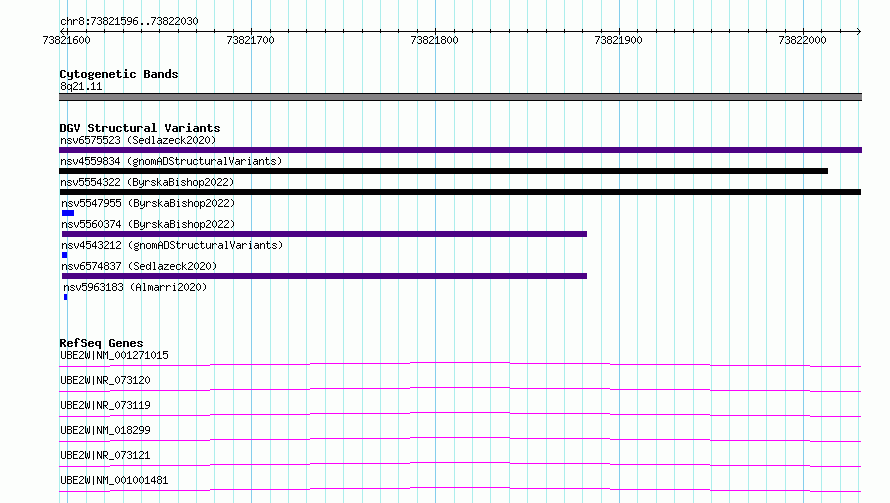Viewport: 890px width, 503px height.
Task: Click transcript label UBE2W|NM_001001481
Action: (x=114, y=480)
